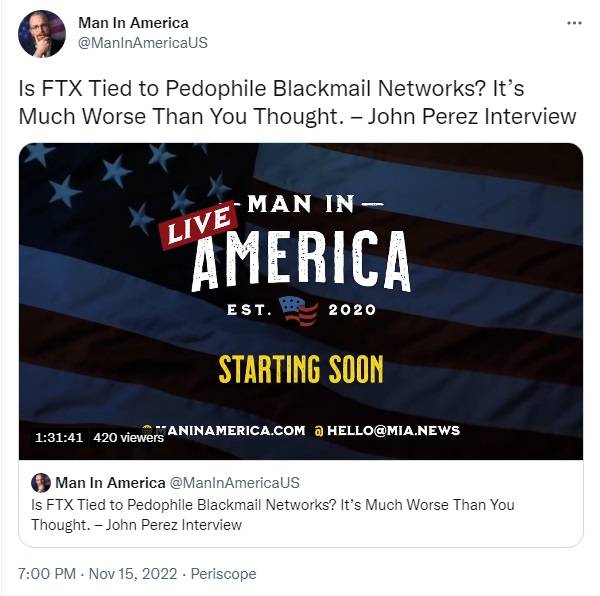Click the yellow @ icon before HELLO@MIA.NEWS

click(318, 431)
